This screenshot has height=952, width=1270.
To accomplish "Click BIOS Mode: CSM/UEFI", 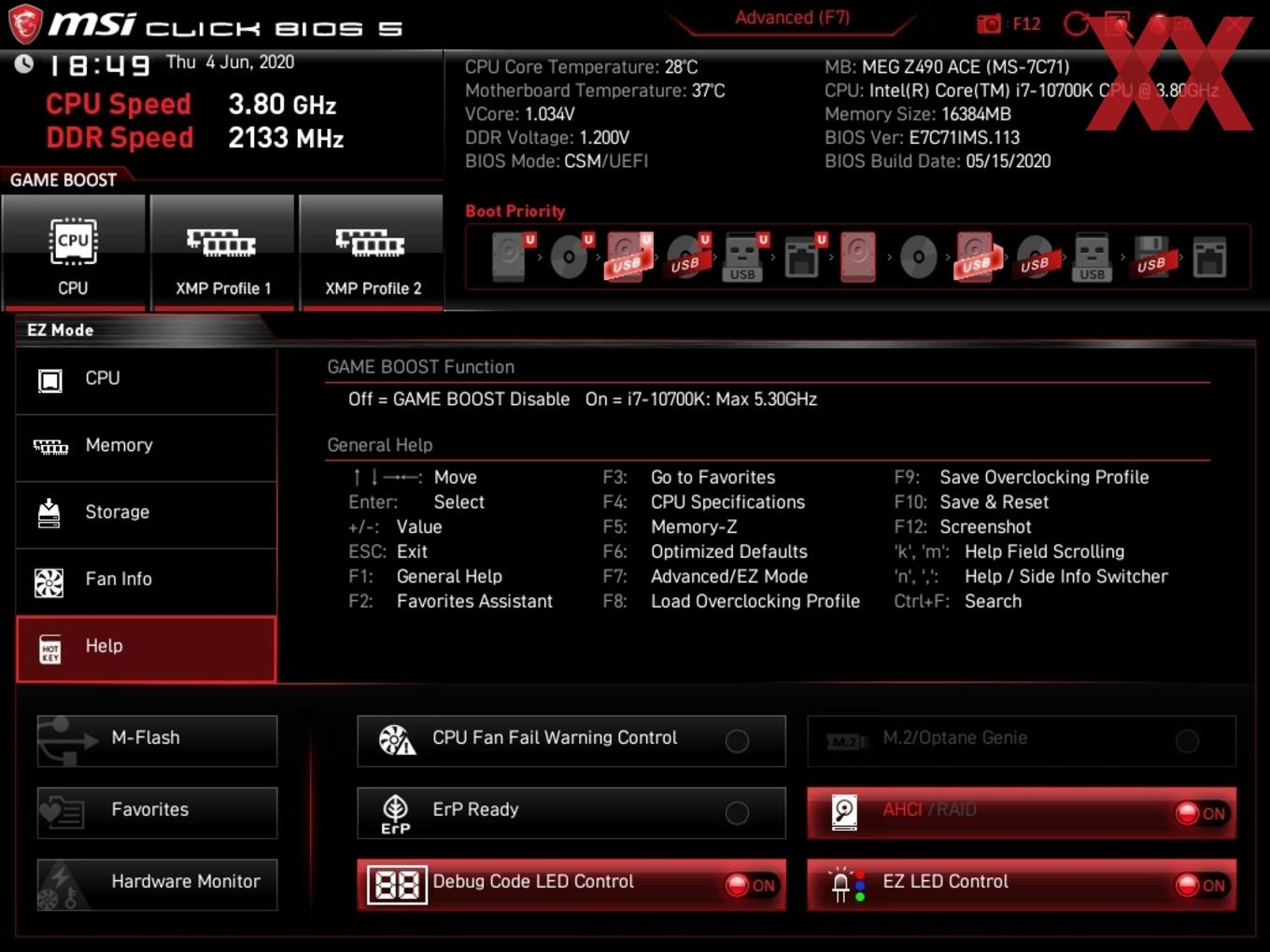I will [557, 161].
